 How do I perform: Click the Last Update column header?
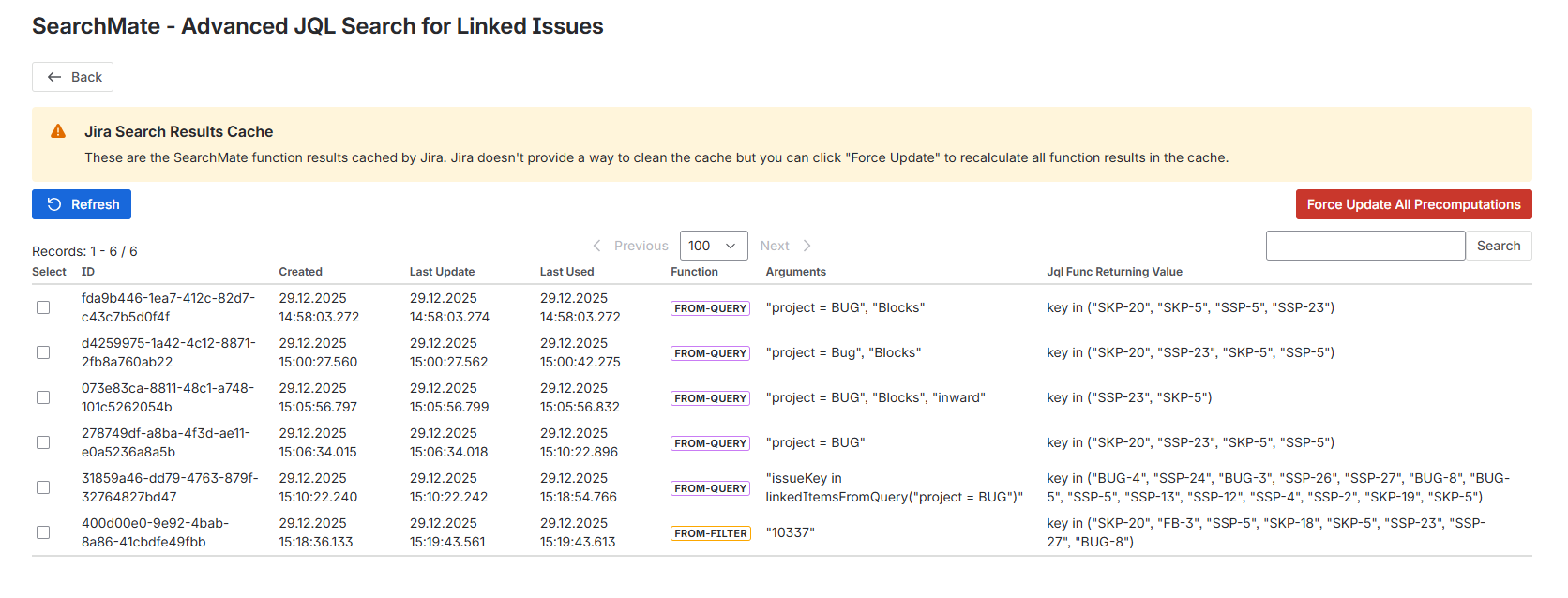tap(442, 272)
